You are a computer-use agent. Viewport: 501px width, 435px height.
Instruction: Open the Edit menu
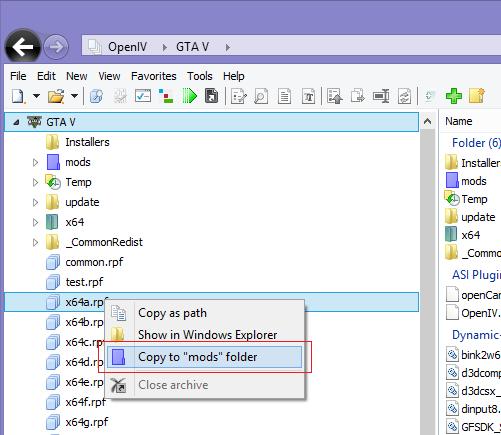[46, 76]
